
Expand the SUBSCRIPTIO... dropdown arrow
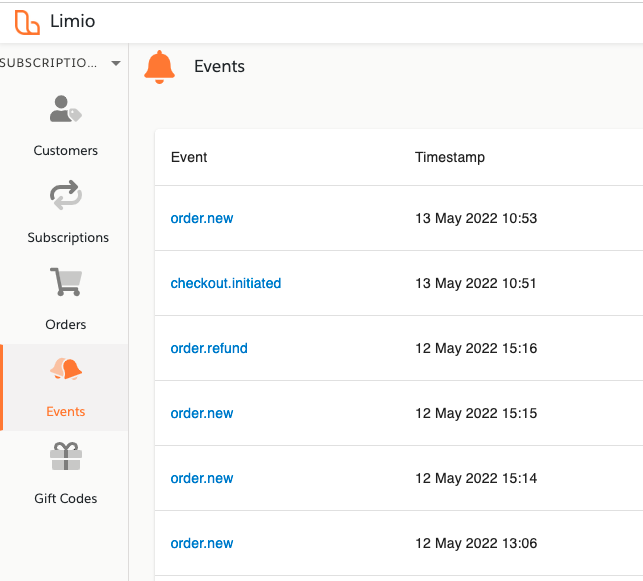point(116,63)
